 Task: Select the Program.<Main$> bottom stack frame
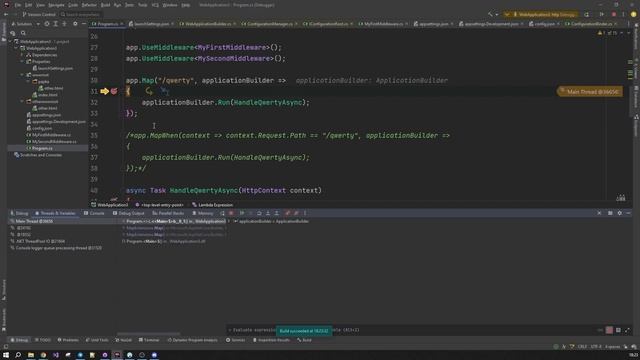[165, 241]
